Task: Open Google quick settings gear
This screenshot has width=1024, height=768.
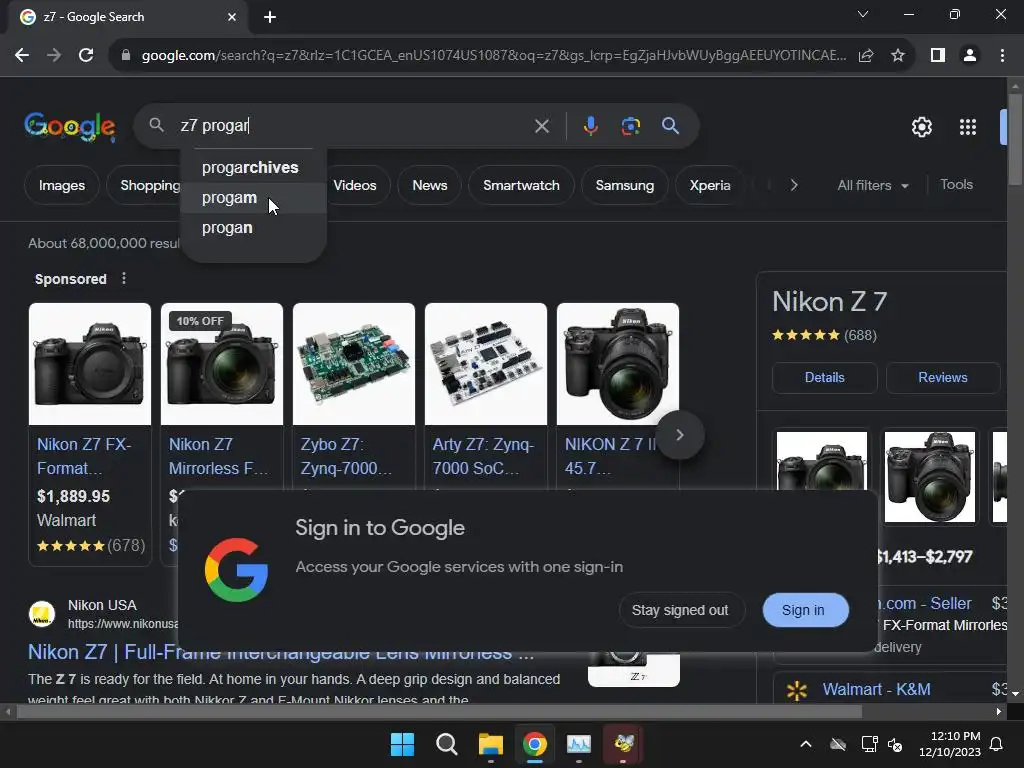Action: (x=921, y=127)
